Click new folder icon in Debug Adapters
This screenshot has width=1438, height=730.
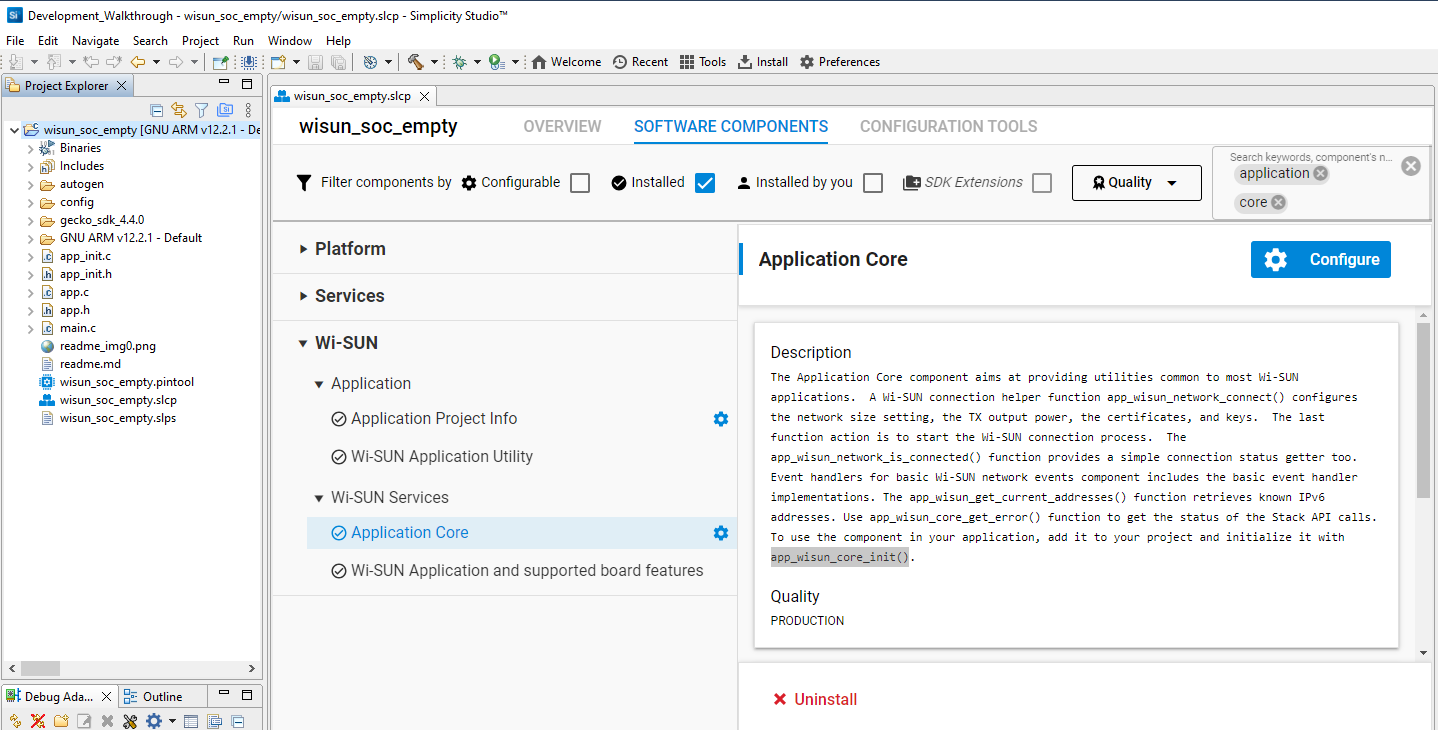[x=61, y=721]
